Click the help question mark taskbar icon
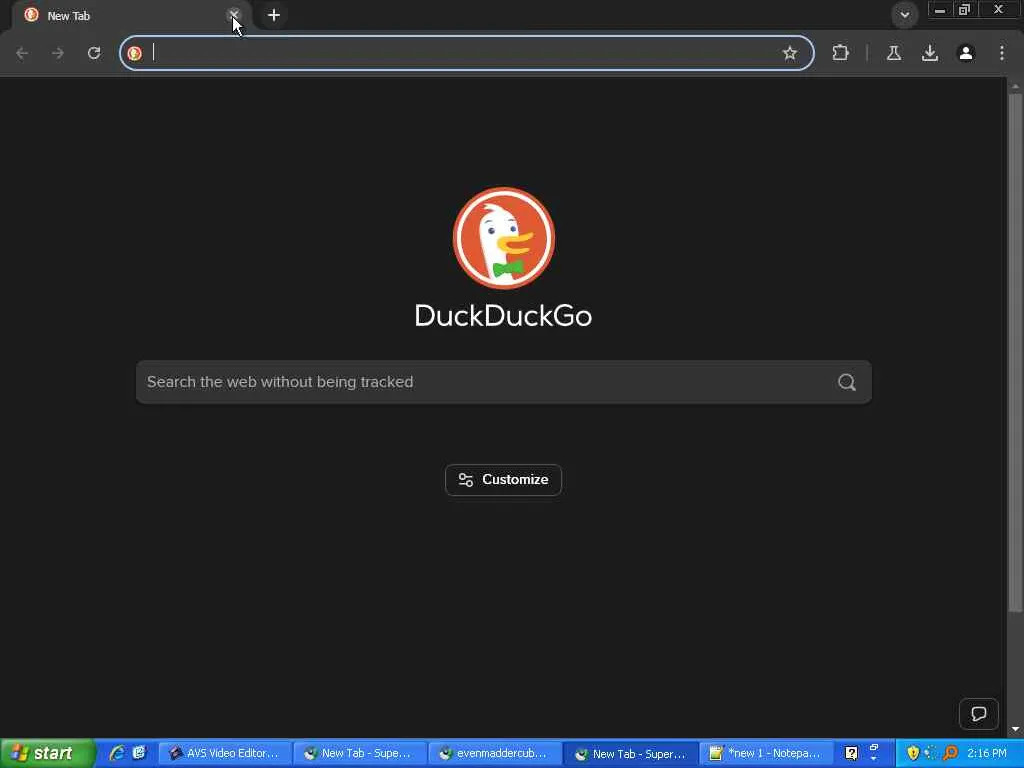 click(851, 754)
